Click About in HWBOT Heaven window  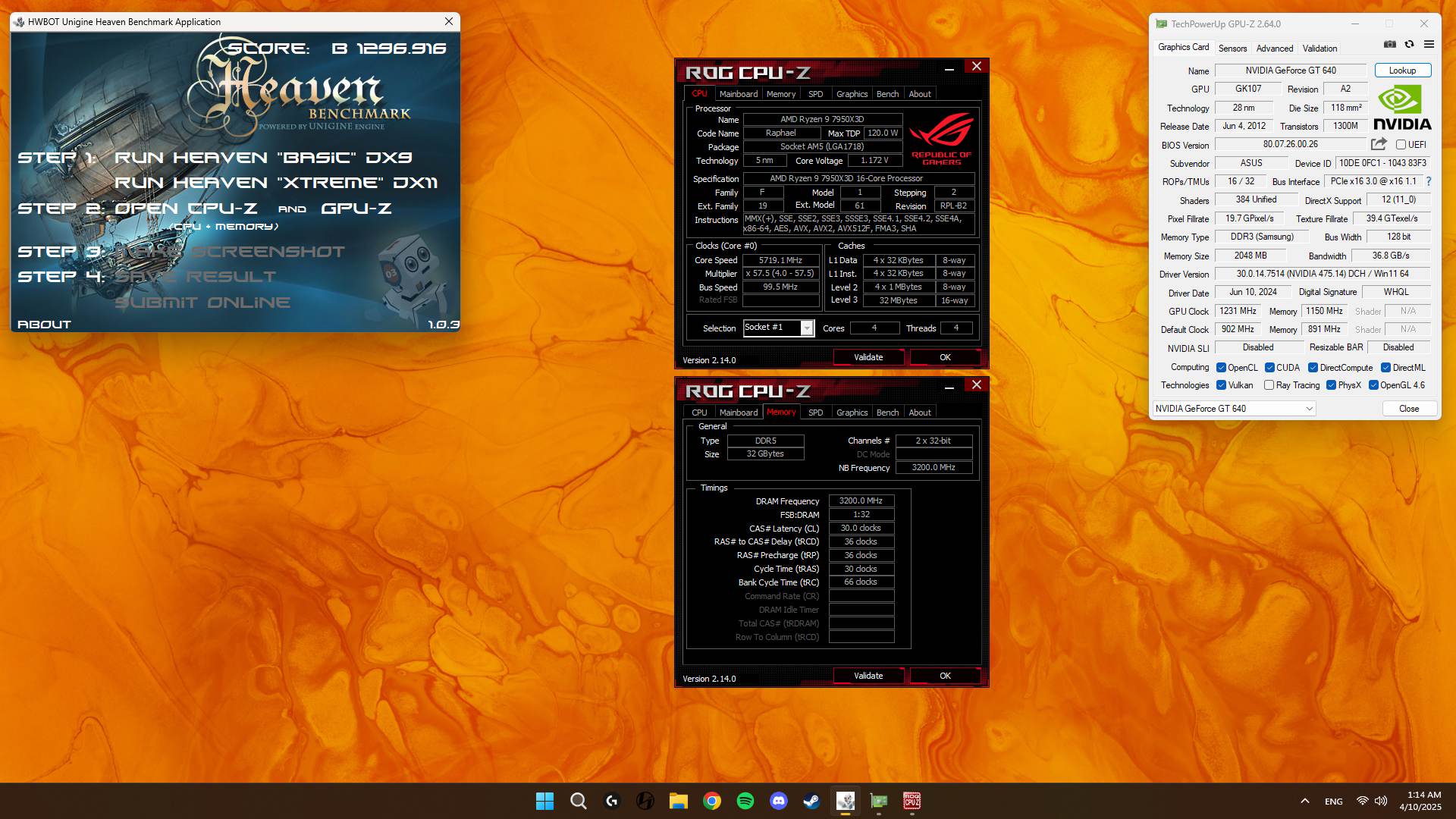point(44,324)
